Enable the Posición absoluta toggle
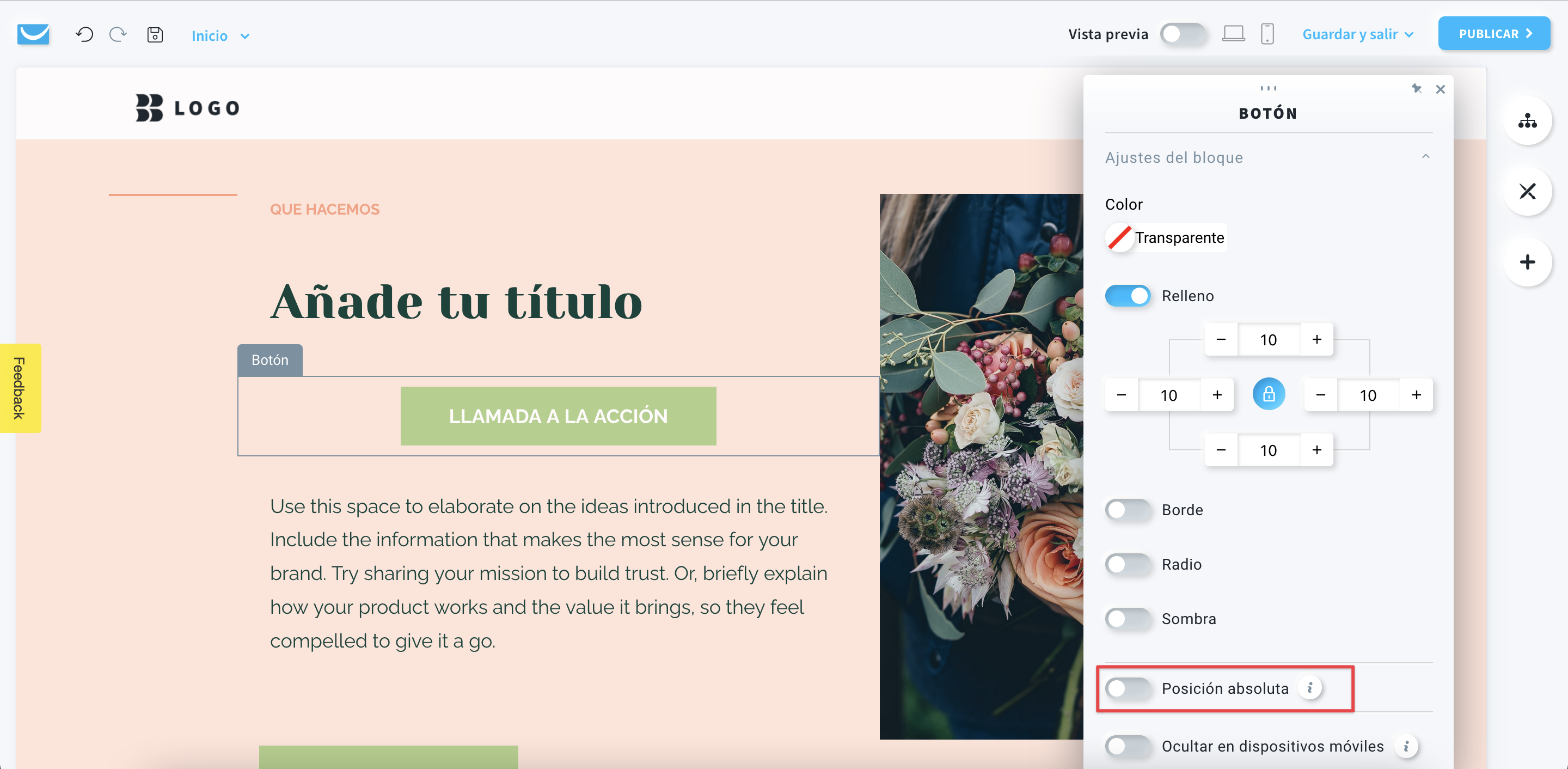 [x=1128, y=688]
